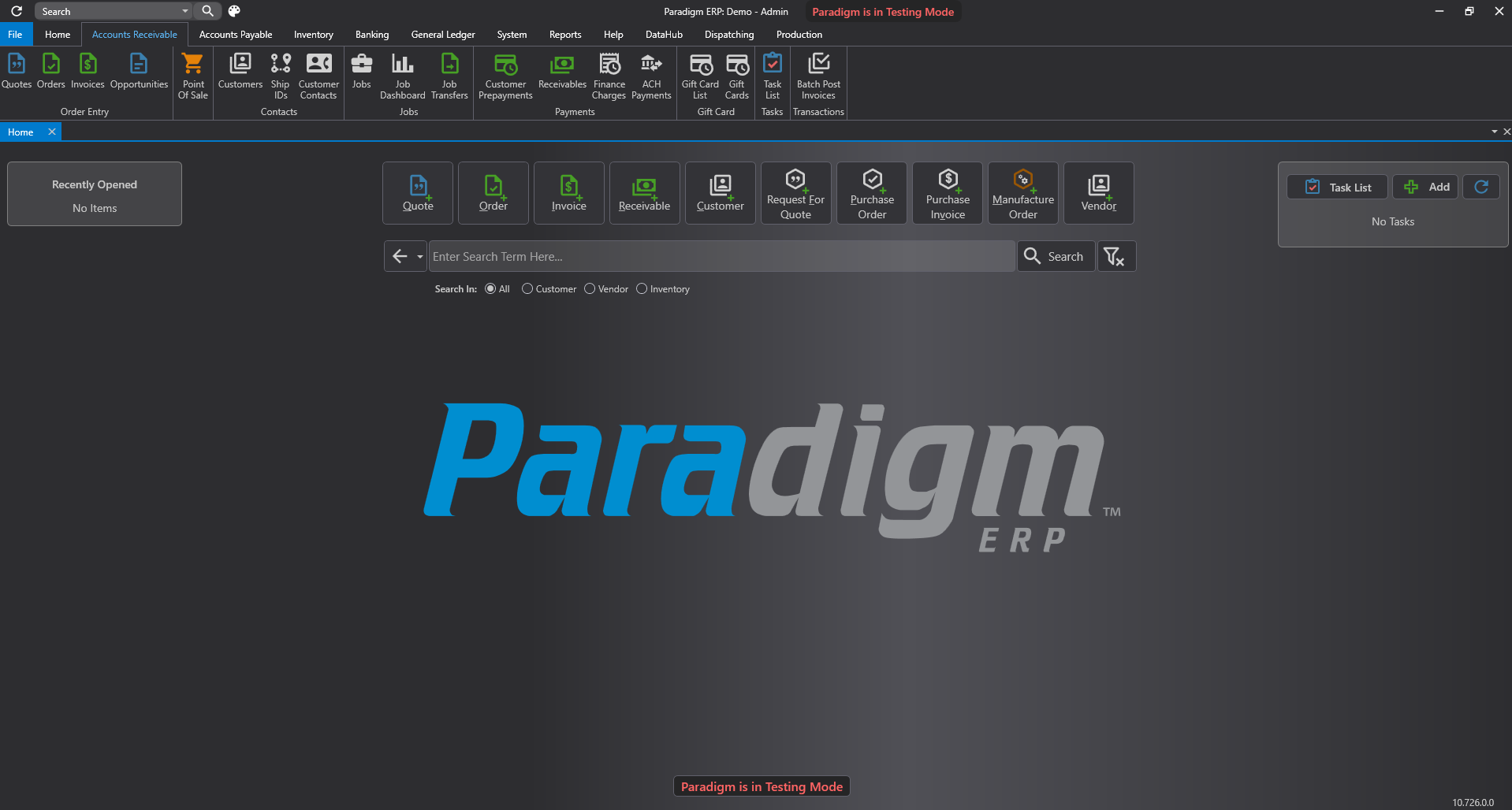The width and height of the screenshot is (1512, 810).
Task: Add a new task
Action: 1426,187
